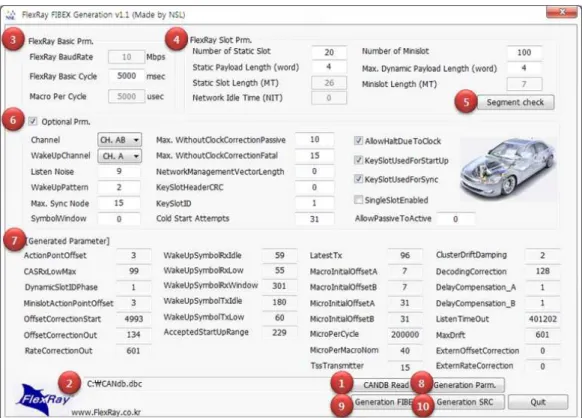Click the OffsetCorrectionStart value 4993

[x=134, y=319]
